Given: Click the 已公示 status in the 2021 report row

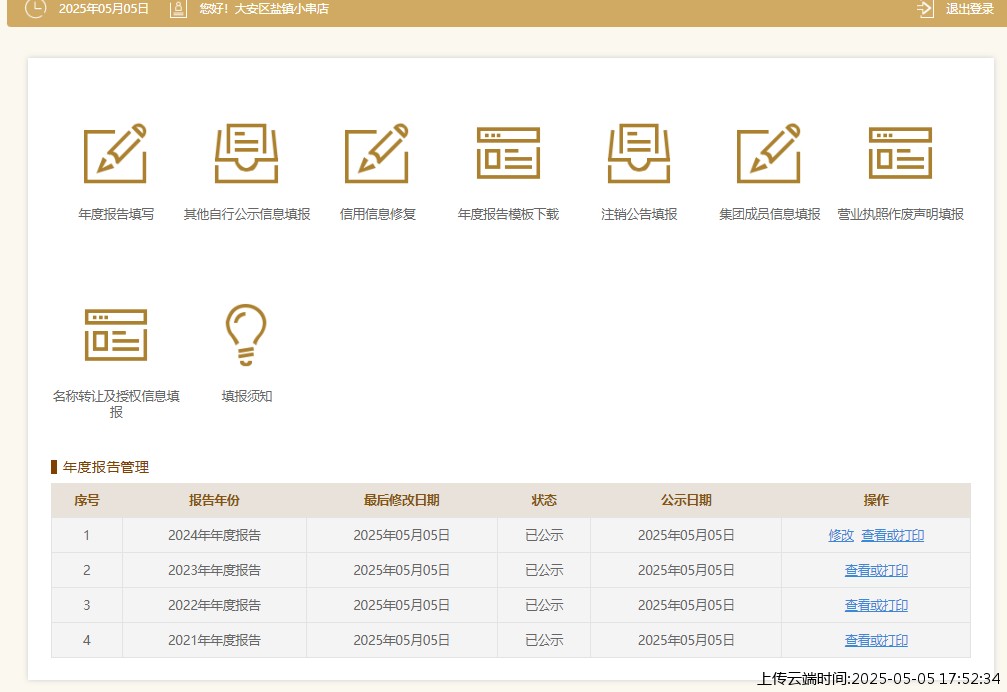Looking at the screenshot, I should click(x=544, y=640).
